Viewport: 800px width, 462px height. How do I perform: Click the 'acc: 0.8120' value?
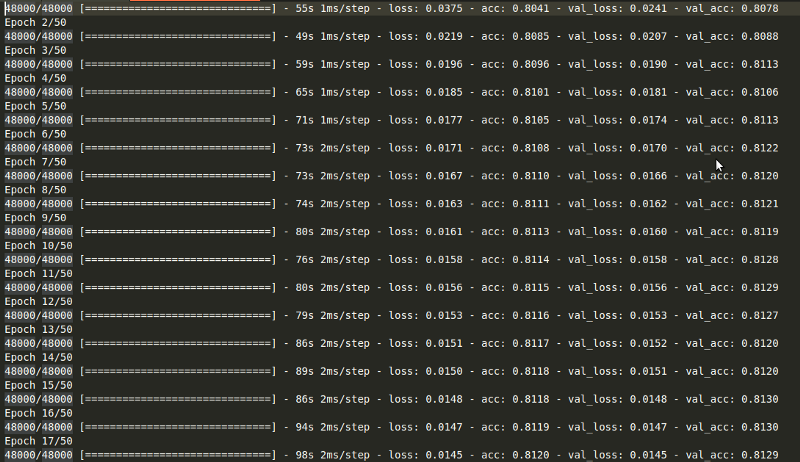click(x=515, y=455)
